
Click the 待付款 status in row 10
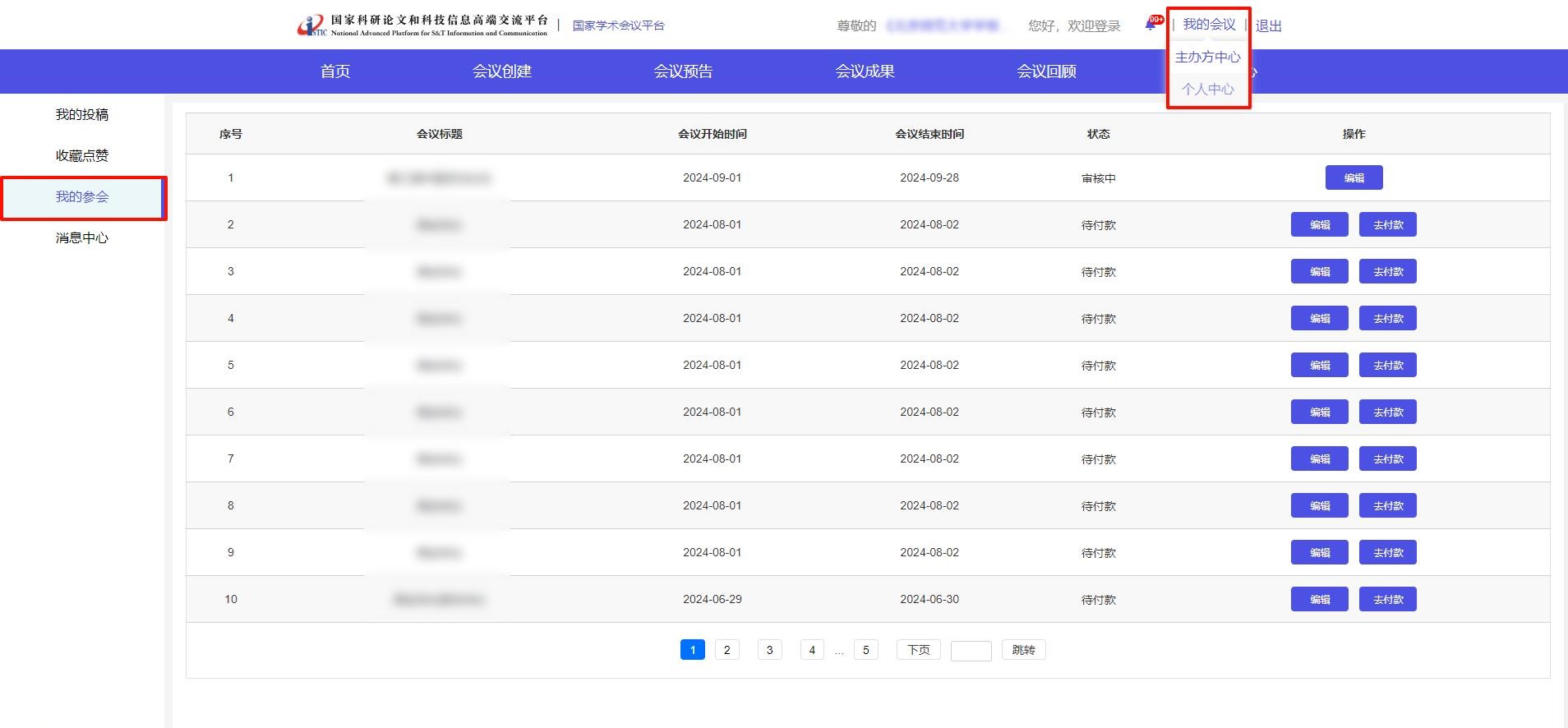coord(1099,600)
